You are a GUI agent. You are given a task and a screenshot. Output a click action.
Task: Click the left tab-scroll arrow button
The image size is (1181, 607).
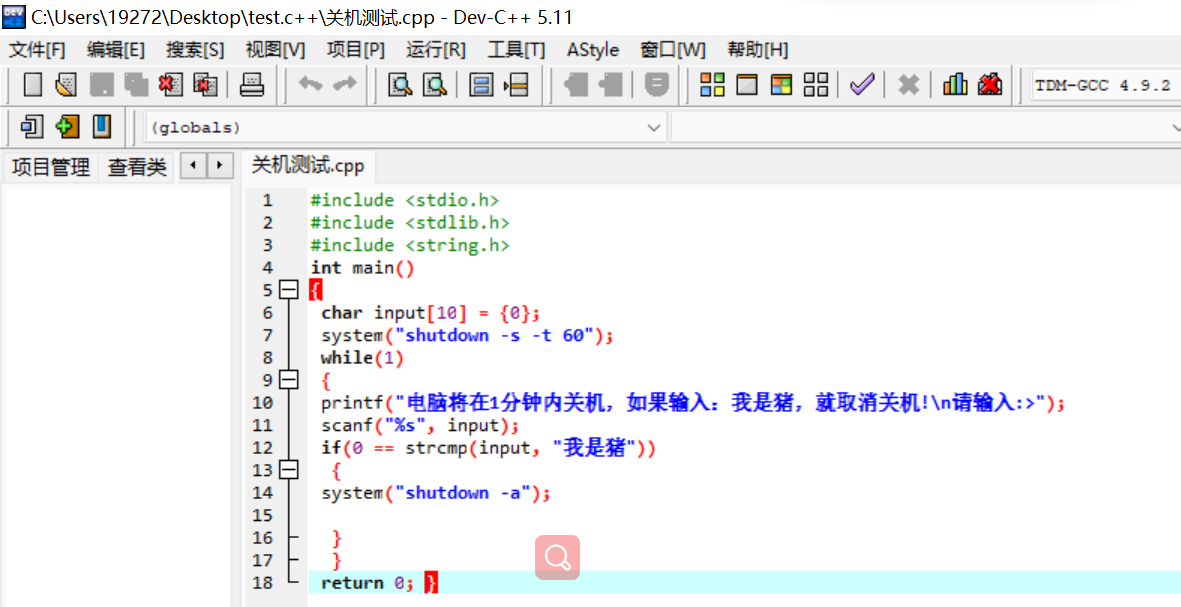click(x=191, y=166)
